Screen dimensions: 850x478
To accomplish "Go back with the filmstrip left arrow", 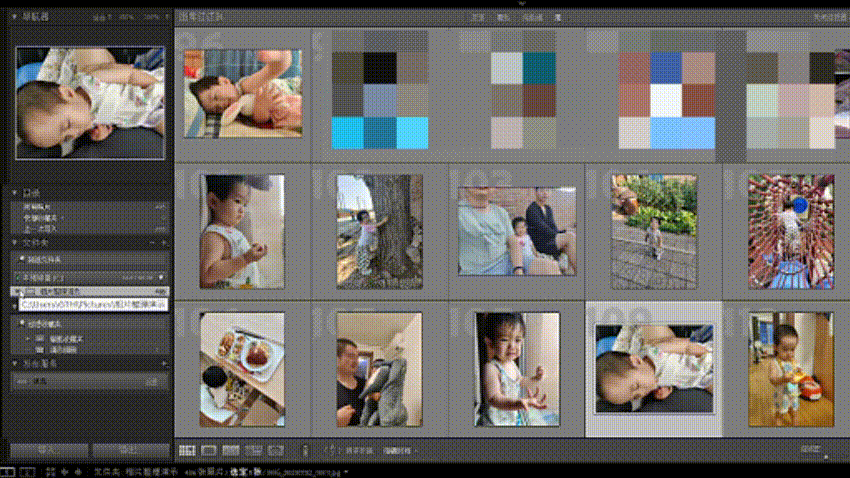I will pos(65,472).
